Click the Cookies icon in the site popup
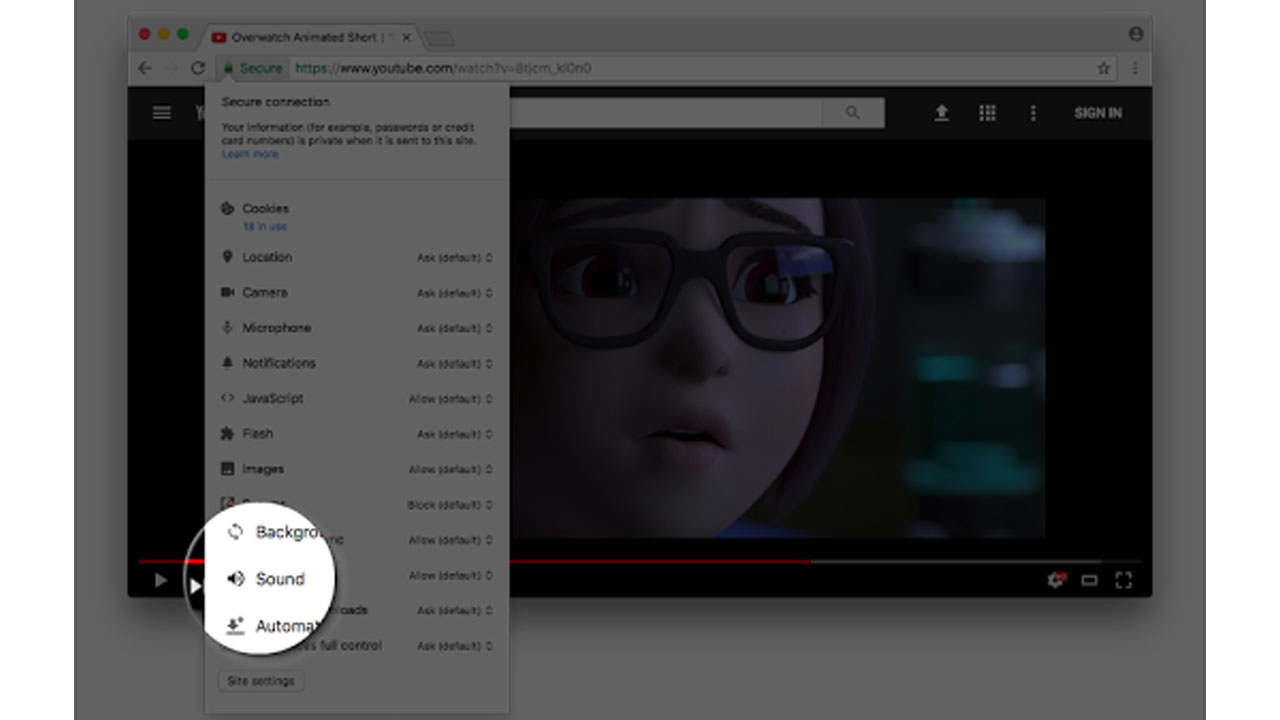Screen dimensions: 1280x720 [227, 209]
